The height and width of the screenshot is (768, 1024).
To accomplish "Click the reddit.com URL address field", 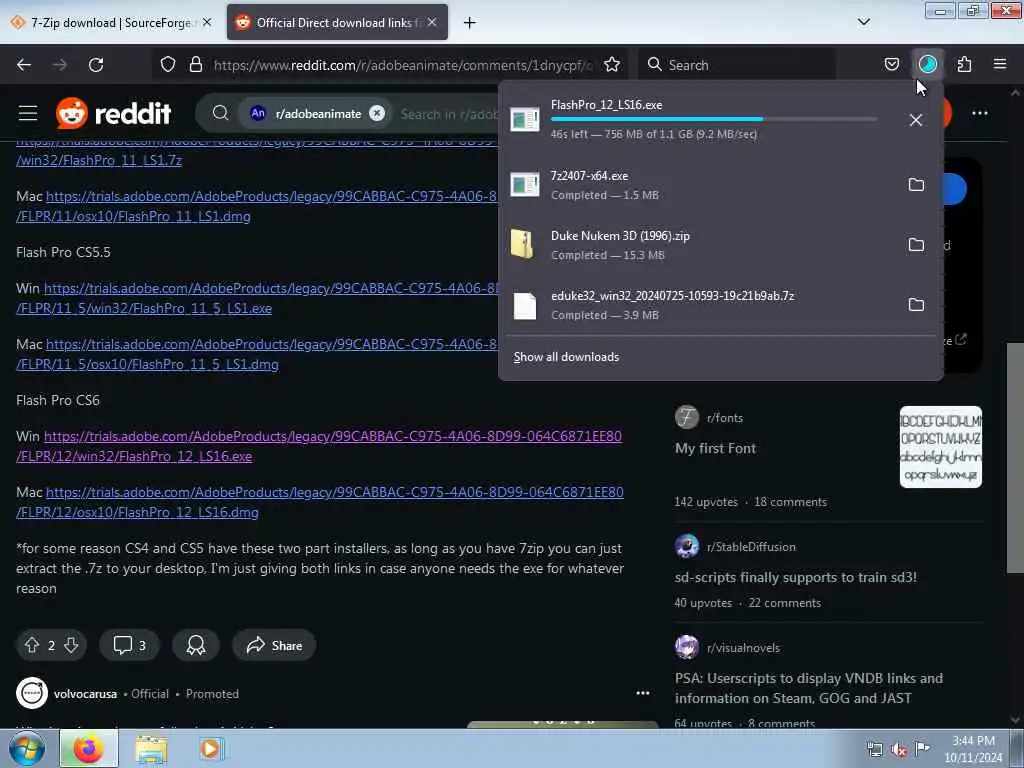I will 402,65.
